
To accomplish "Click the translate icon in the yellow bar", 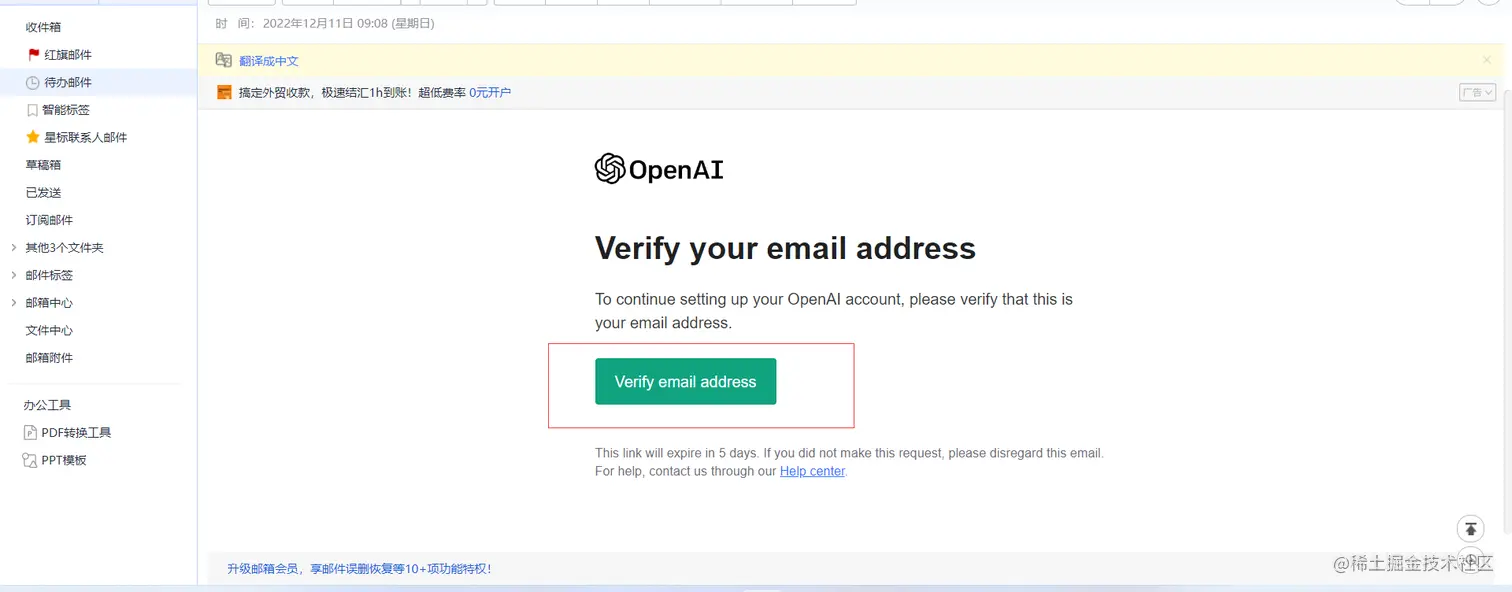I will pyautogui.click(x=224, y=61).
